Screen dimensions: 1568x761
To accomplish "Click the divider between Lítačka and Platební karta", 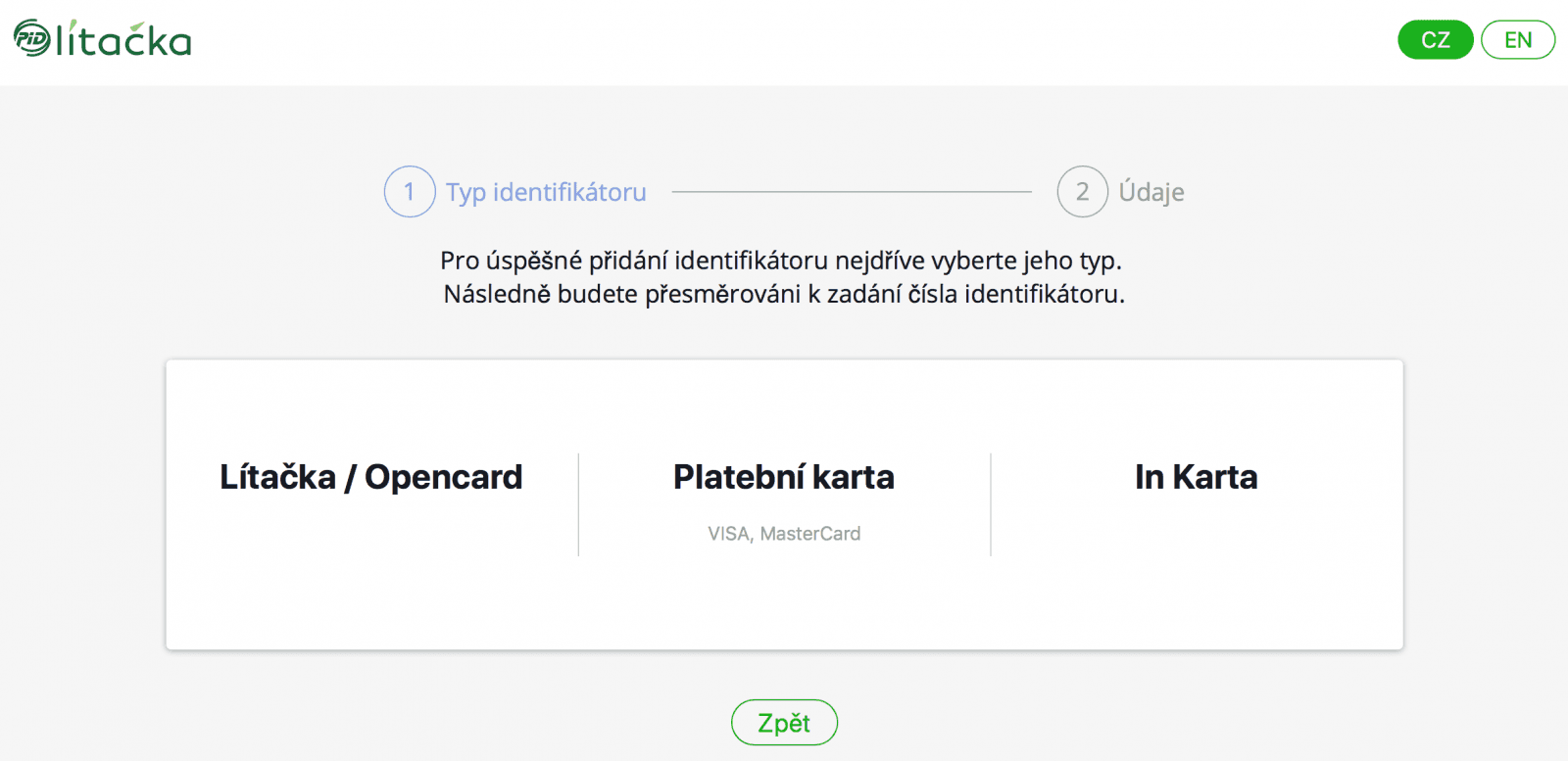I will [577, 503].
